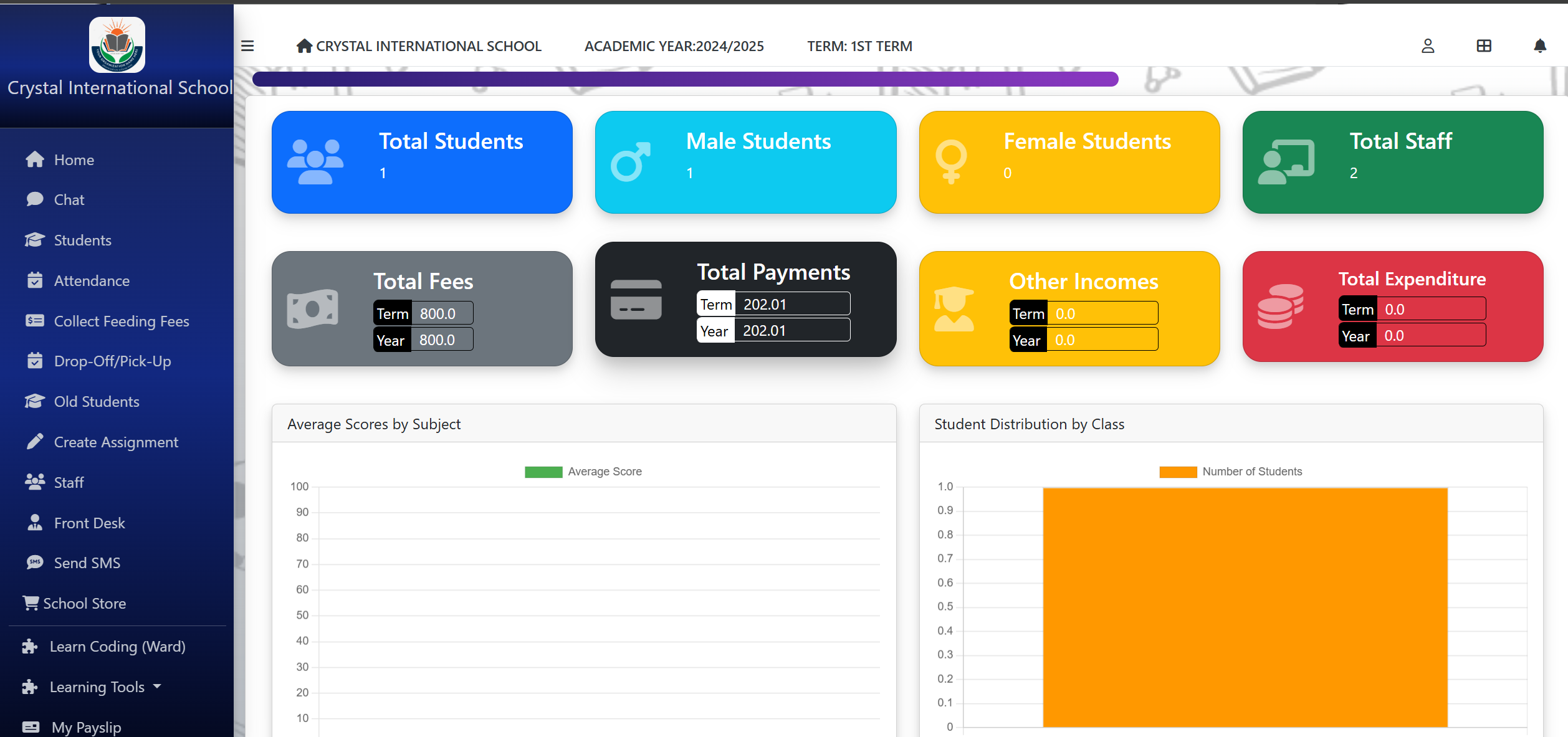Open Learn Coding (Ward) link
Viewport: 1568px width, 737px height.
point(117,647)
